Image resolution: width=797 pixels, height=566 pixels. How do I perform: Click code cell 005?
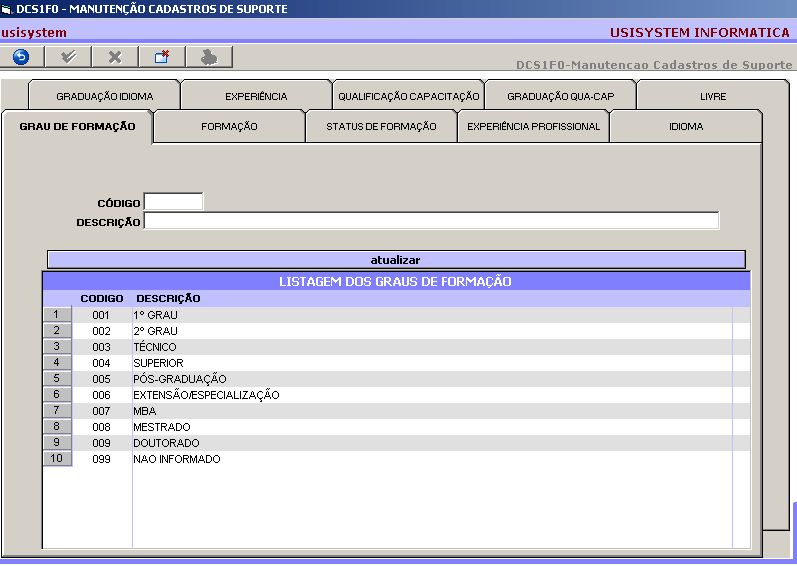coord(101,380)
